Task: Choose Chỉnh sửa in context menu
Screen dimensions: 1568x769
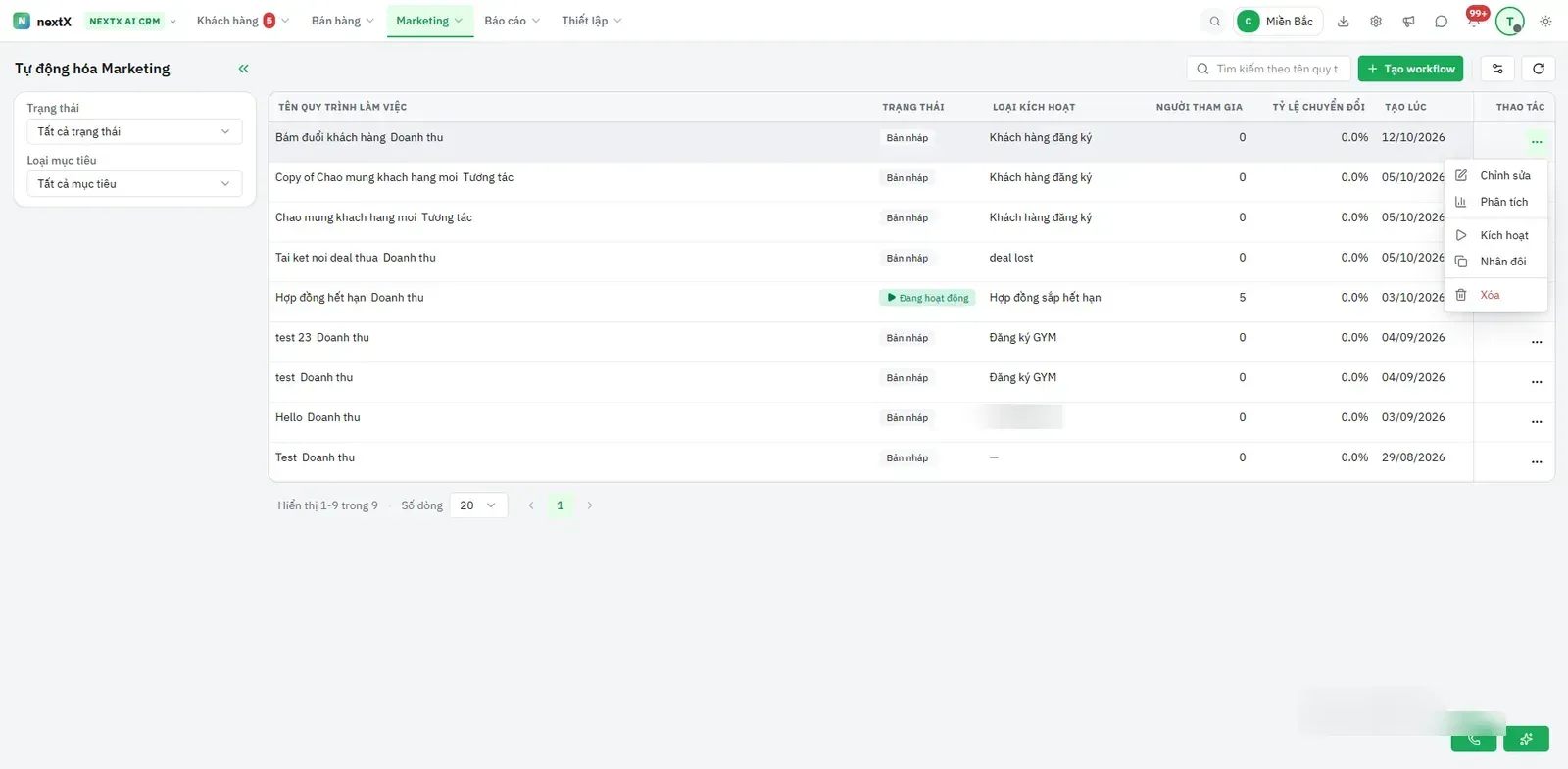Action: 1495,175
